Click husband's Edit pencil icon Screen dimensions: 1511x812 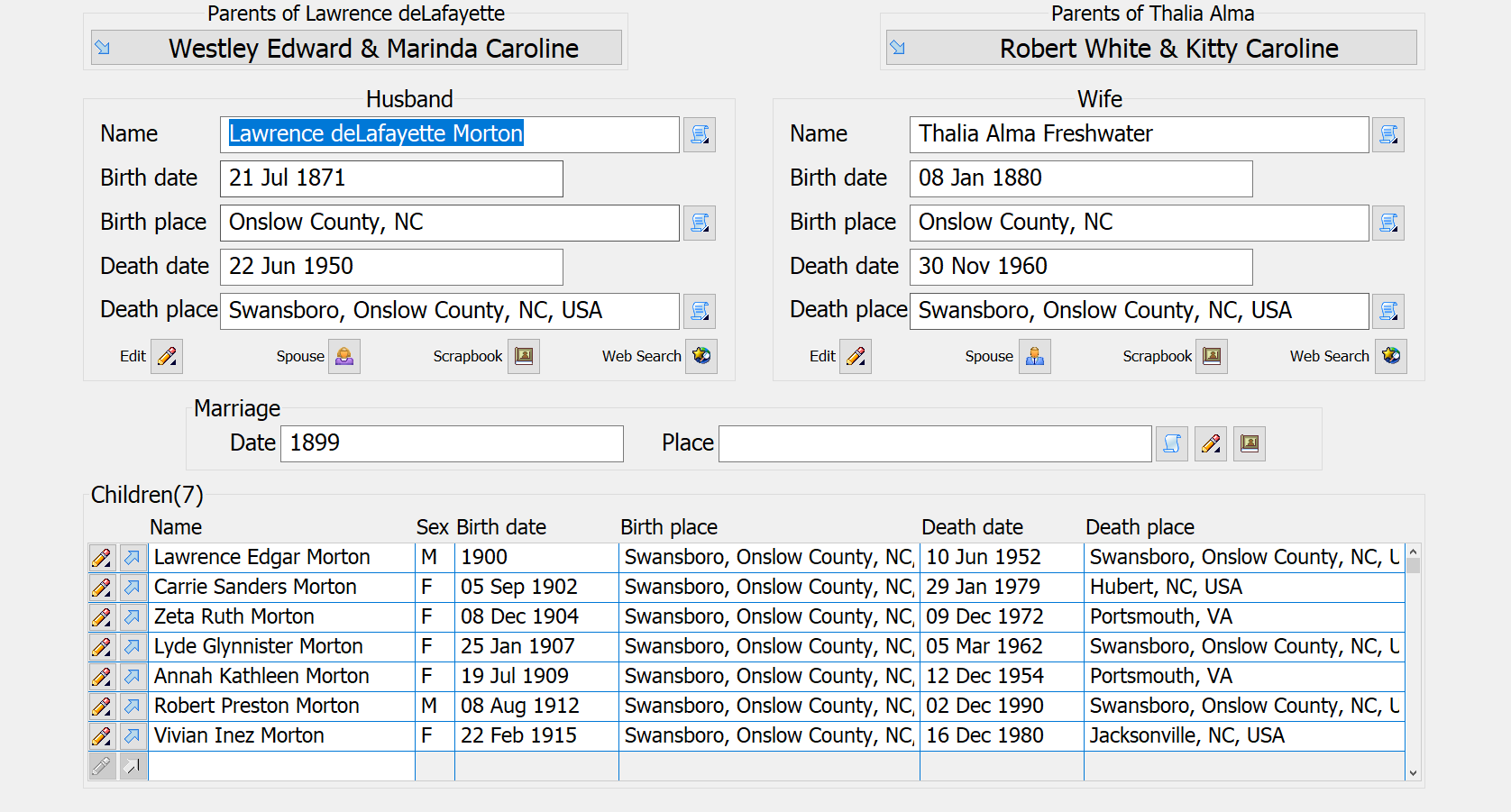[167, 356]
